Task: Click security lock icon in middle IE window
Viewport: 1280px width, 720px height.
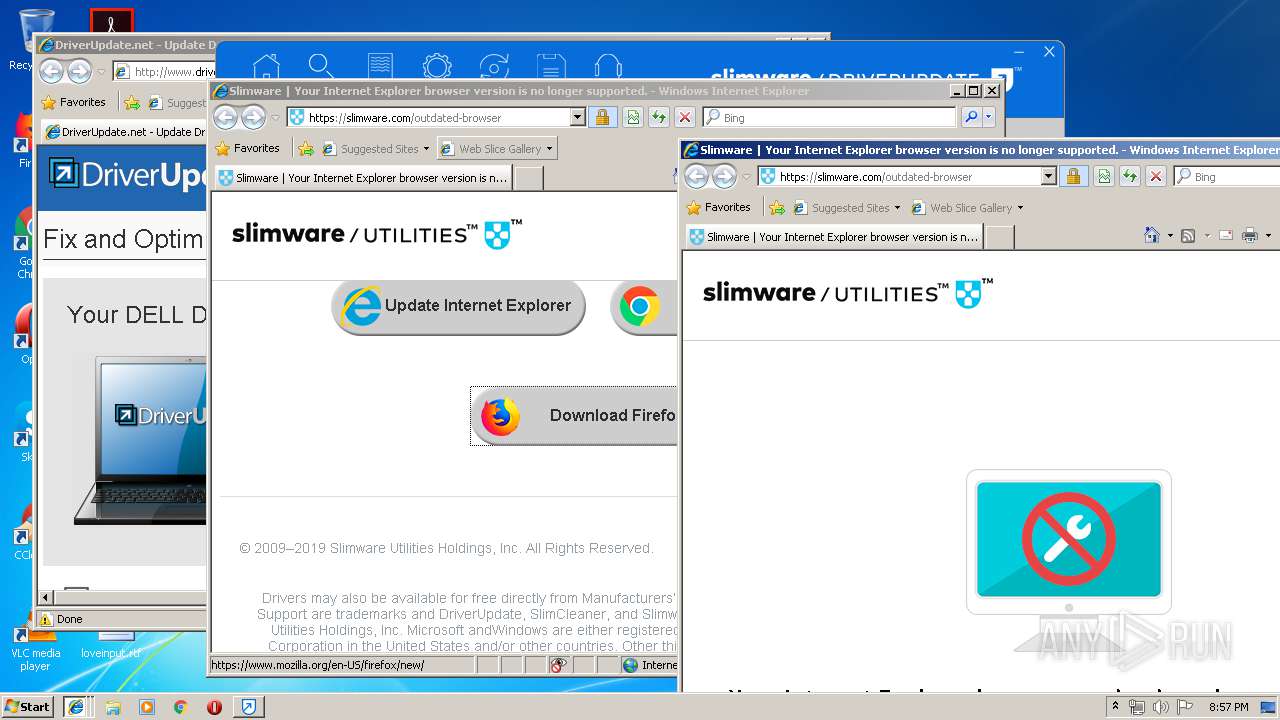Action: coord(602,117)
